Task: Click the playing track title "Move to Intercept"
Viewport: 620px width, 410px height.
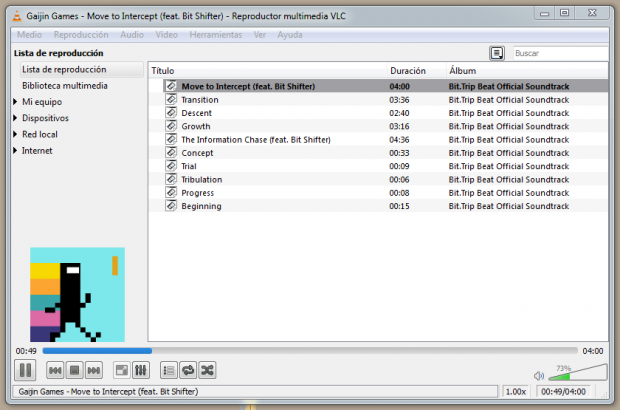Action: click(x=248, y=86)
